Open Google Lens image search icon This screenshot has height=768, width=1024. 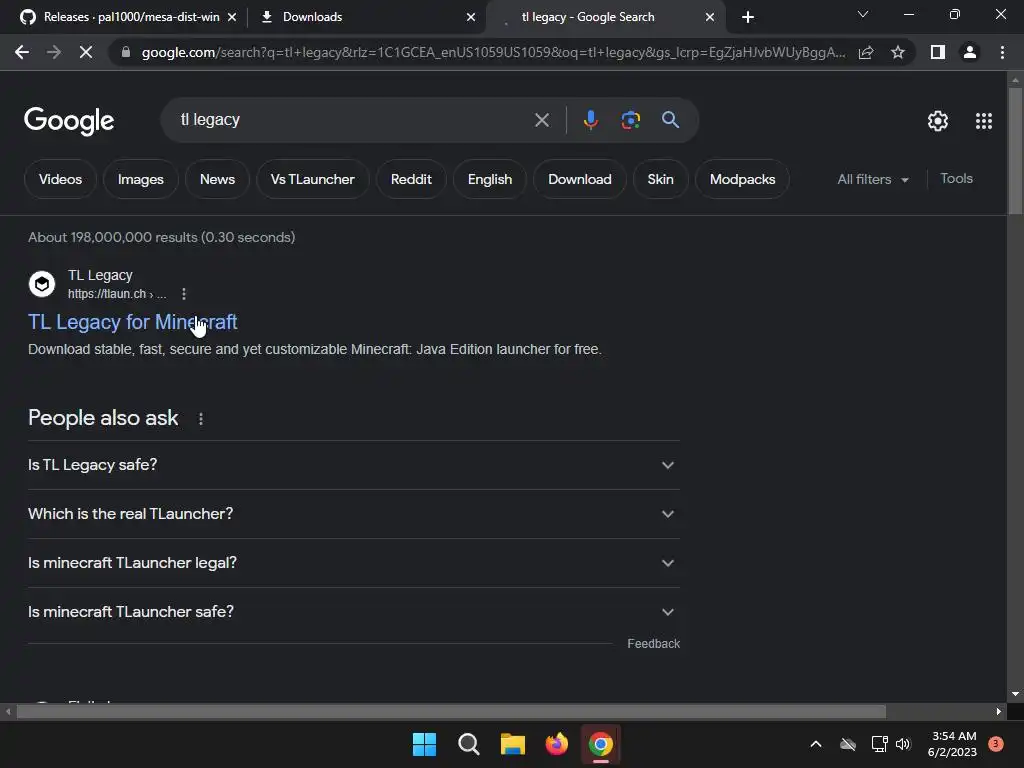[x=630, y=120]
